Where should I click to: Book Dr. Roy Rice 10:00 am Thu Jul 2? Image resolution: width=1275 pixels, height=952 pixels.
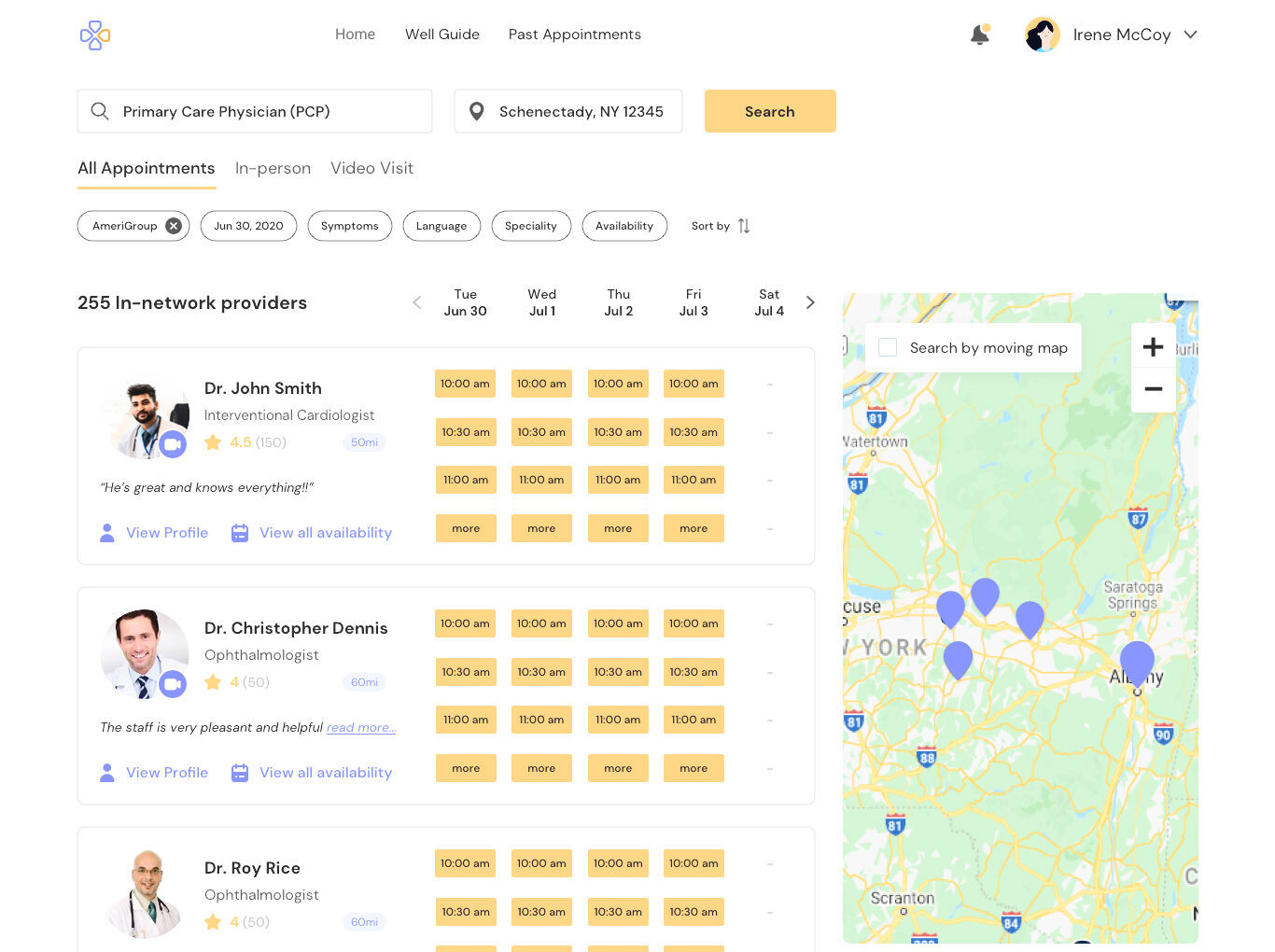point(618,863)
